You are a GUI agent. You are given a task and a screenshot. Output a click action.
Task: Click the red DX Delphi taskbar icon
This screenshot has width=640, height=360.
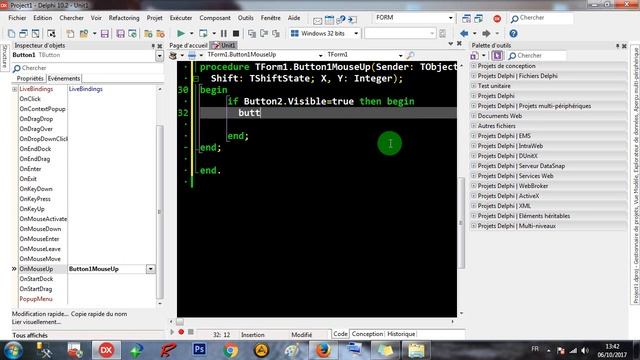[x=106, y=350]
